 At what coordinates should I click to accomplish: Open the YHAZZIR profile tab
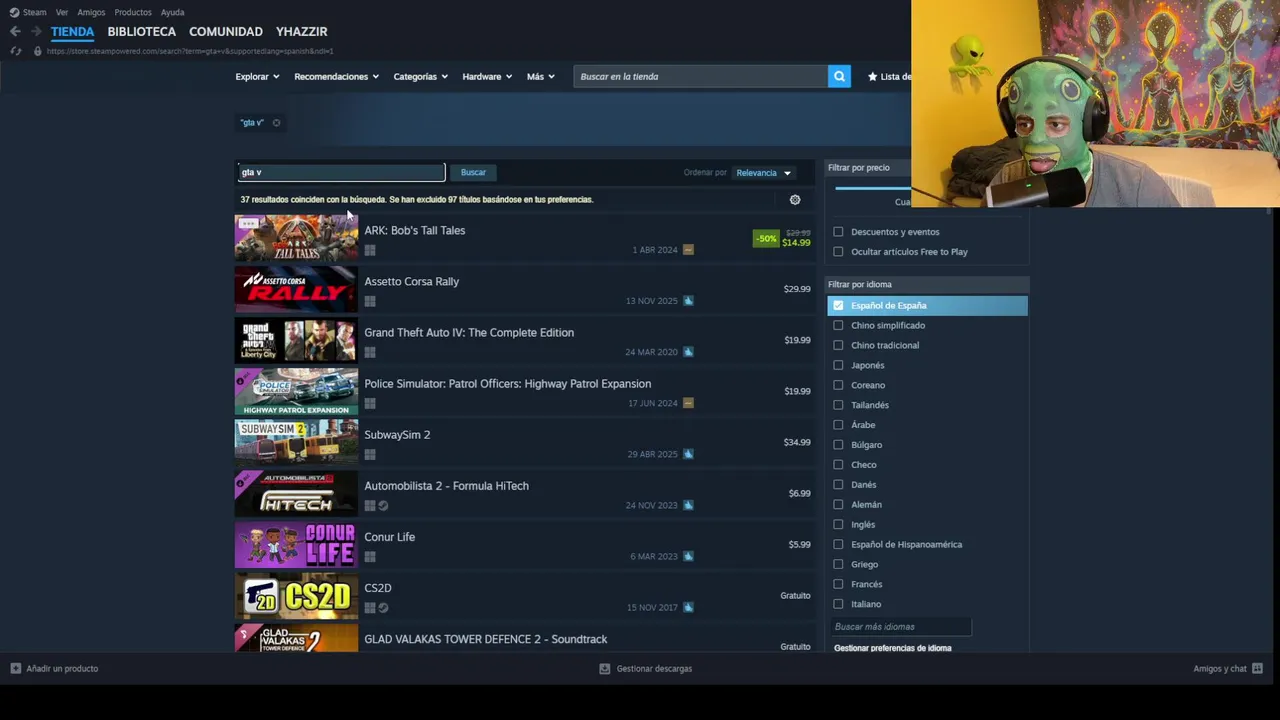[x=302, y=31]
